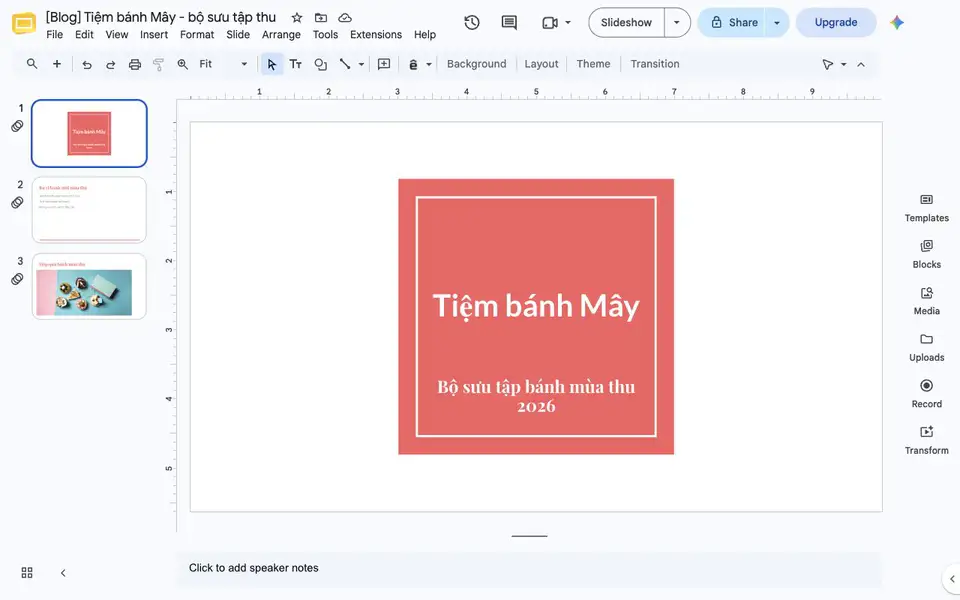Screen dimensions: 960x600
Task: Switch to grid view
Action: [27, 572]
